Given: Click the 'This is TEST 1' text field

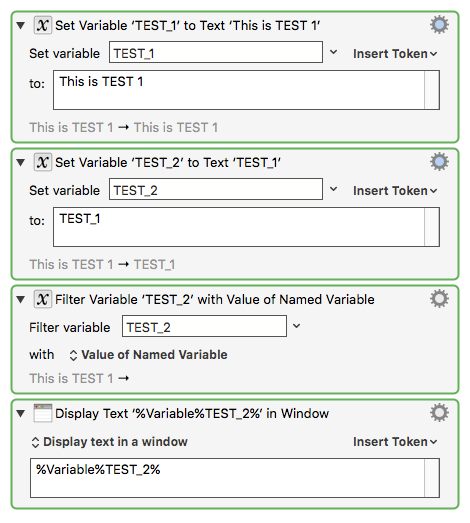Looking at the screenshot, I should pos(246,90).
